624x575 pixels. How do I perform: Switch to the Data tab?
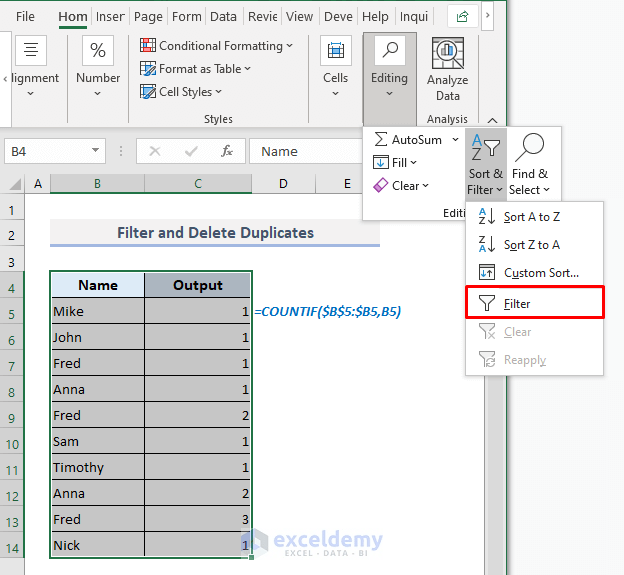pos(223,17)
